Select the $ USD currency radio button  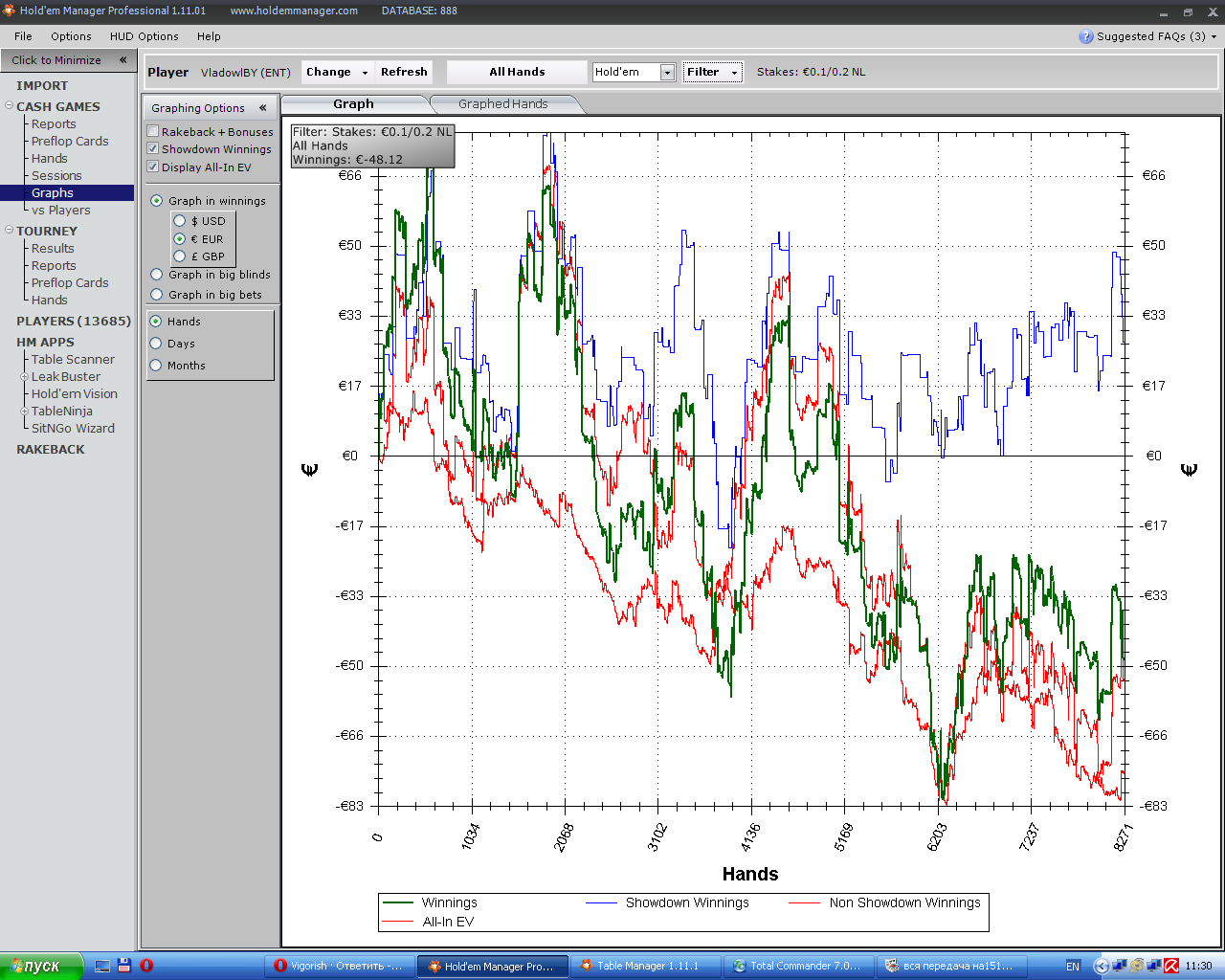click(x=180, y=221)
